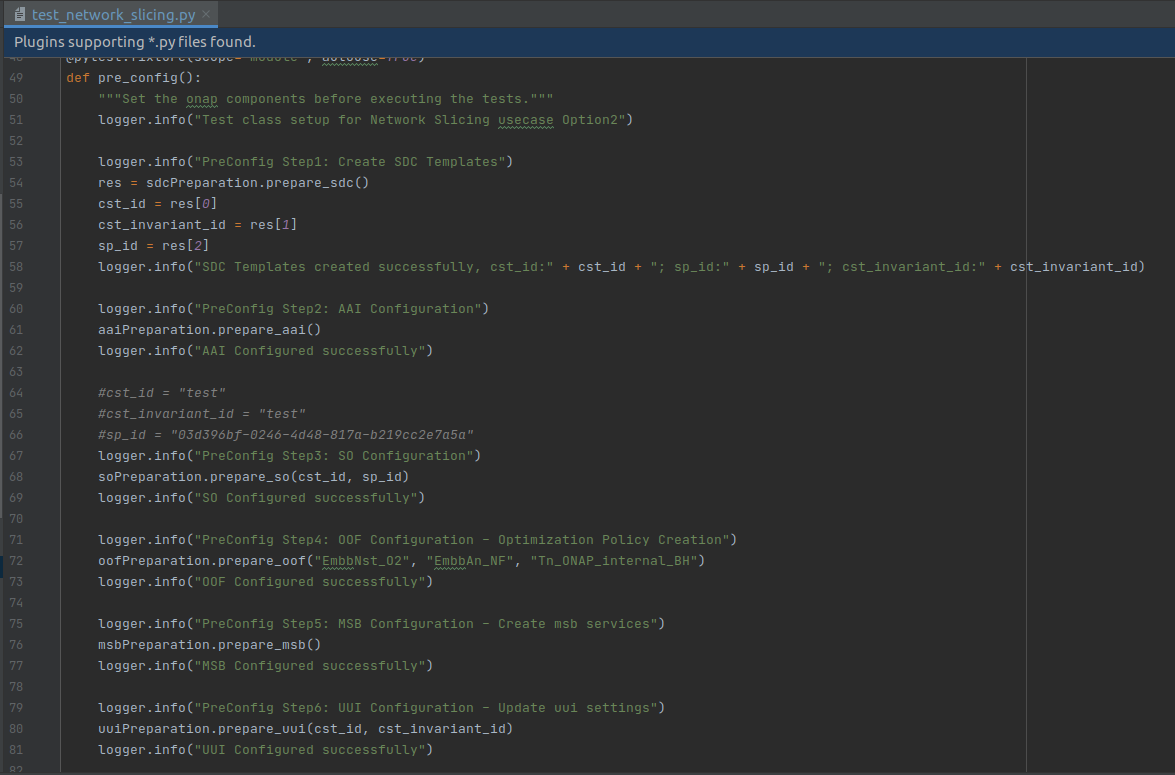Click 'res = sdcPreparation.prepare_sdc()' line

[234, 183]
